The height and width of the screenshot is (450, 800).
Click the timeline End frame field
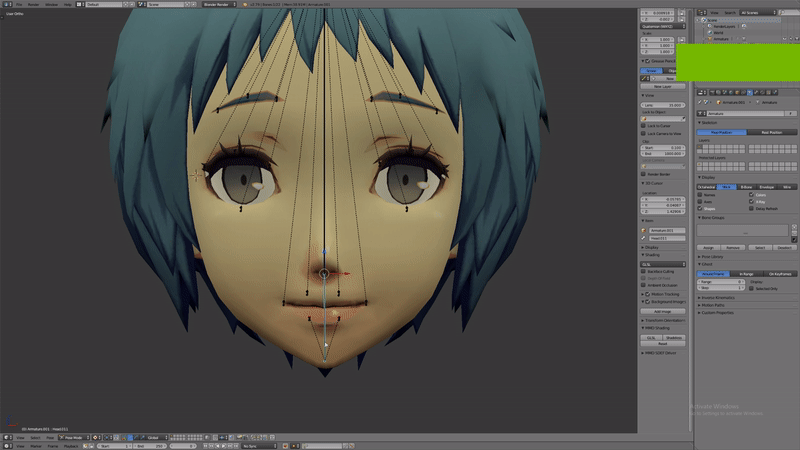point(149,446)
